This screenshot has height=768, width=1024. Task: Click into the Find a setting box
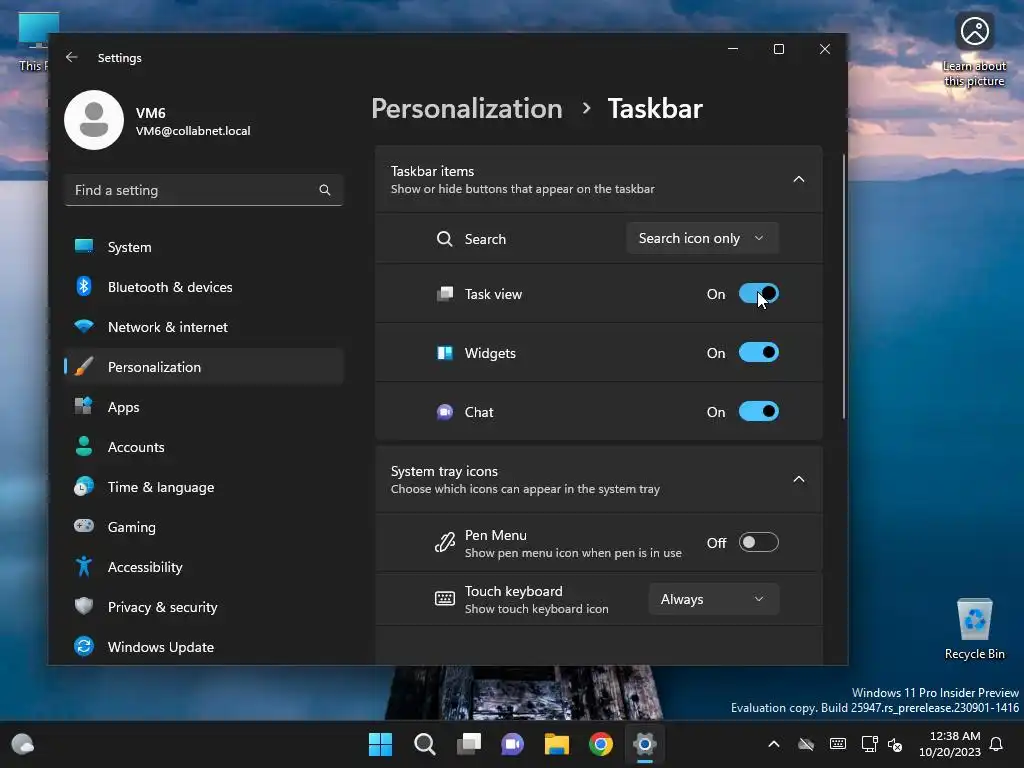click(204, 190)
